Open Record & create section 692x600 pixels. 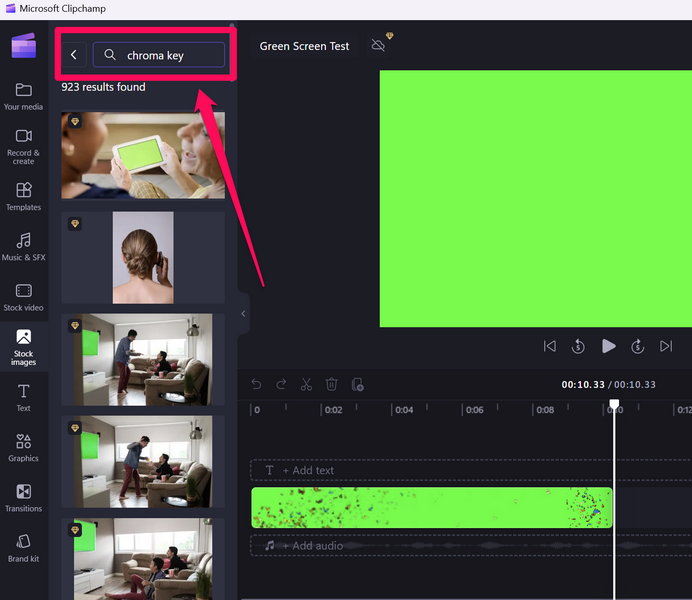[x=23, y=145]
